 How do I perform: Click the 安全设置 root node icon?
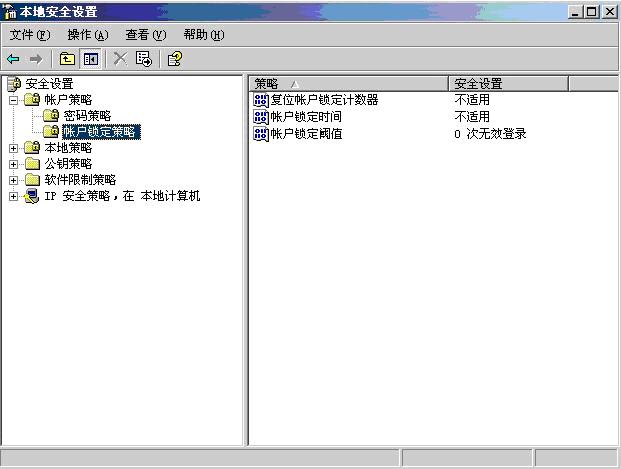point(14,84)
